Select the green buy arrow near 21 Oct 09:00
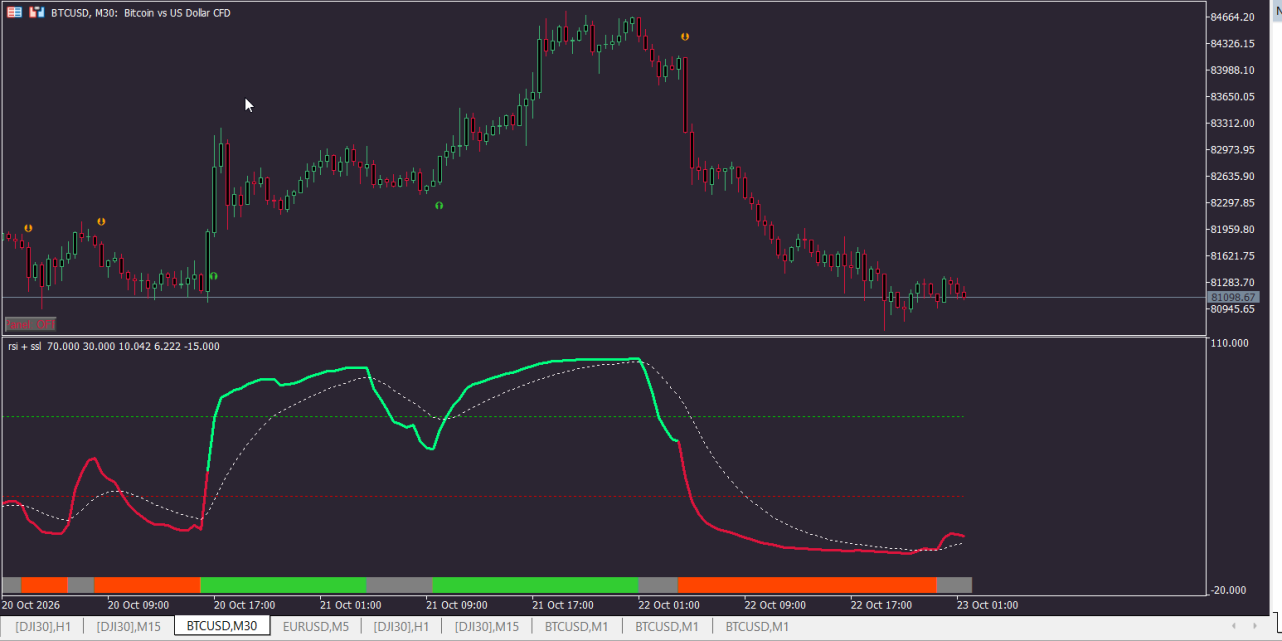The width and height of the screenshot is (1282, 641). pos(439,205)
